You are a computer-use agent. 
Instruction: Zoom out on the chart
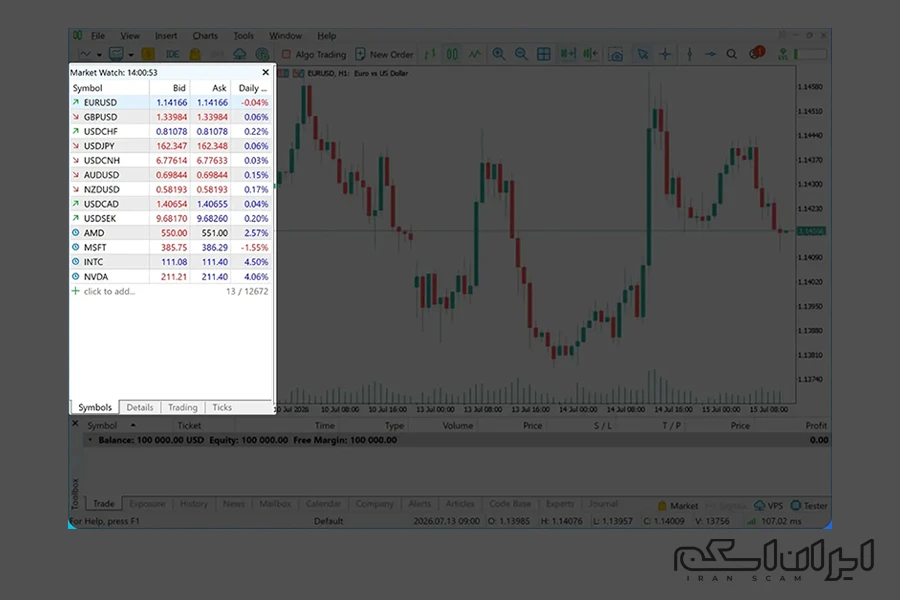[521, 55]
